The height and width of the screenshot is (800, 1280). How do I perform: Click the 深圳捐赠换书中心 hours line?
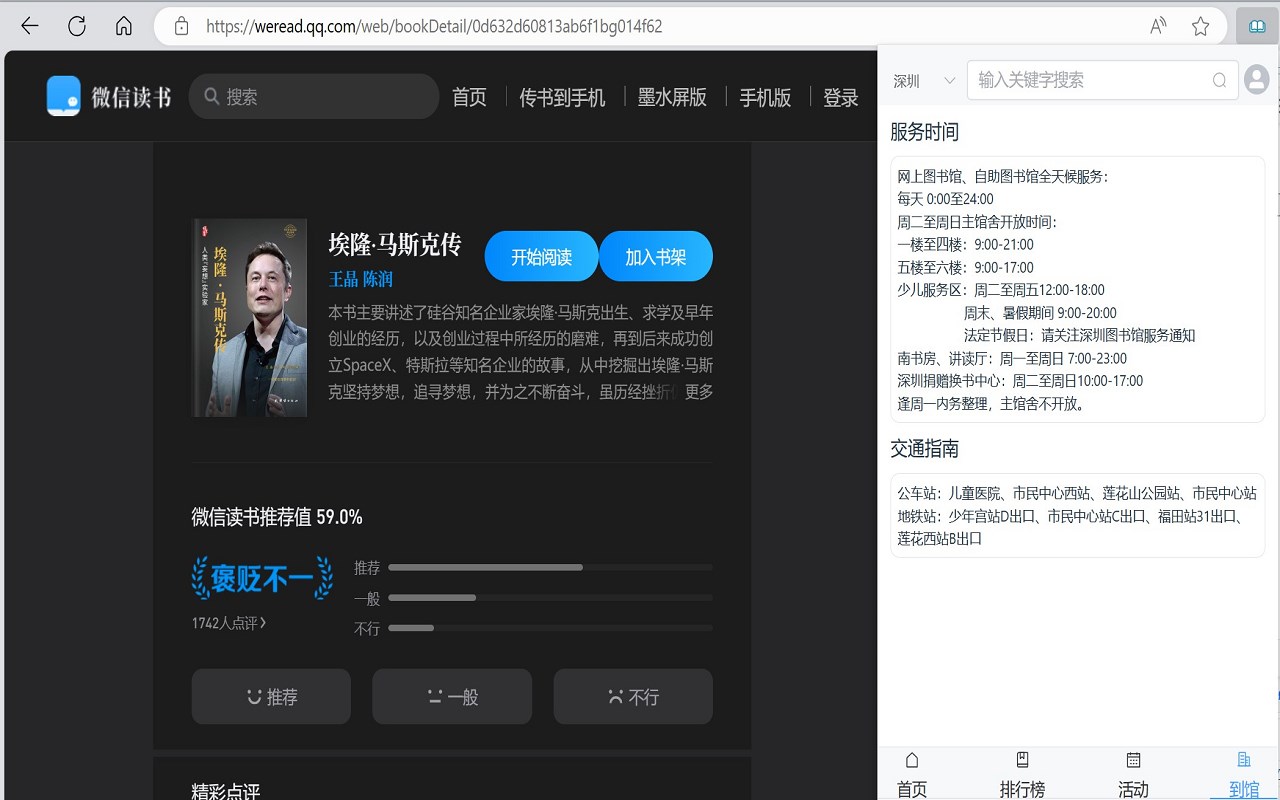[x=1020, y=381]
